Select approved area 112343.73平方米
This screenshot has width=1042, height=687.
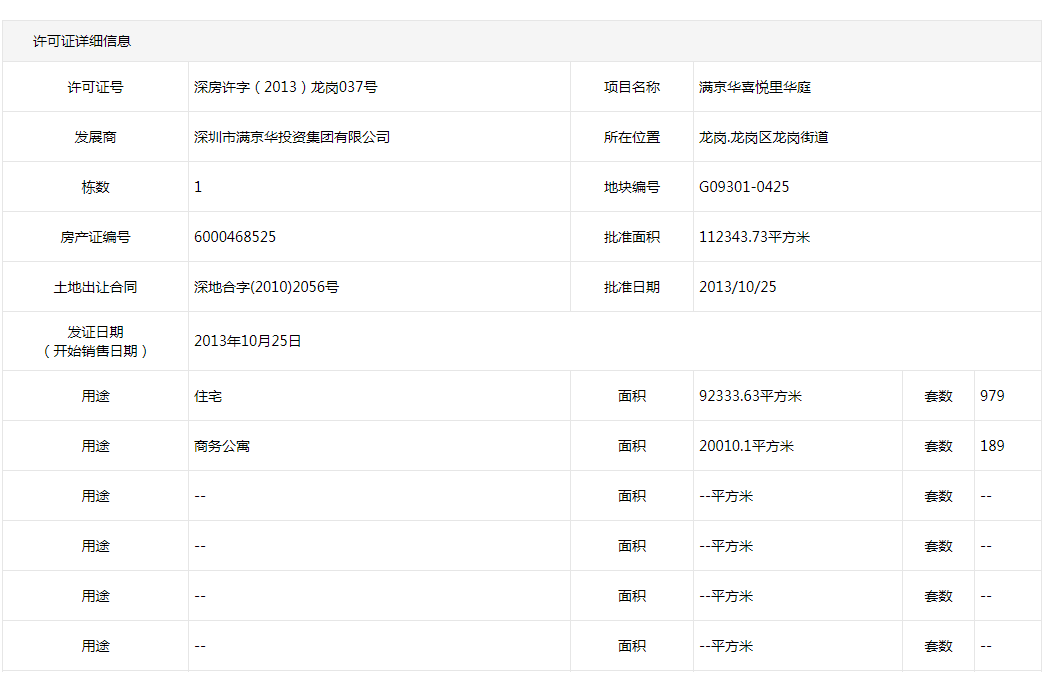pos(754,237)
